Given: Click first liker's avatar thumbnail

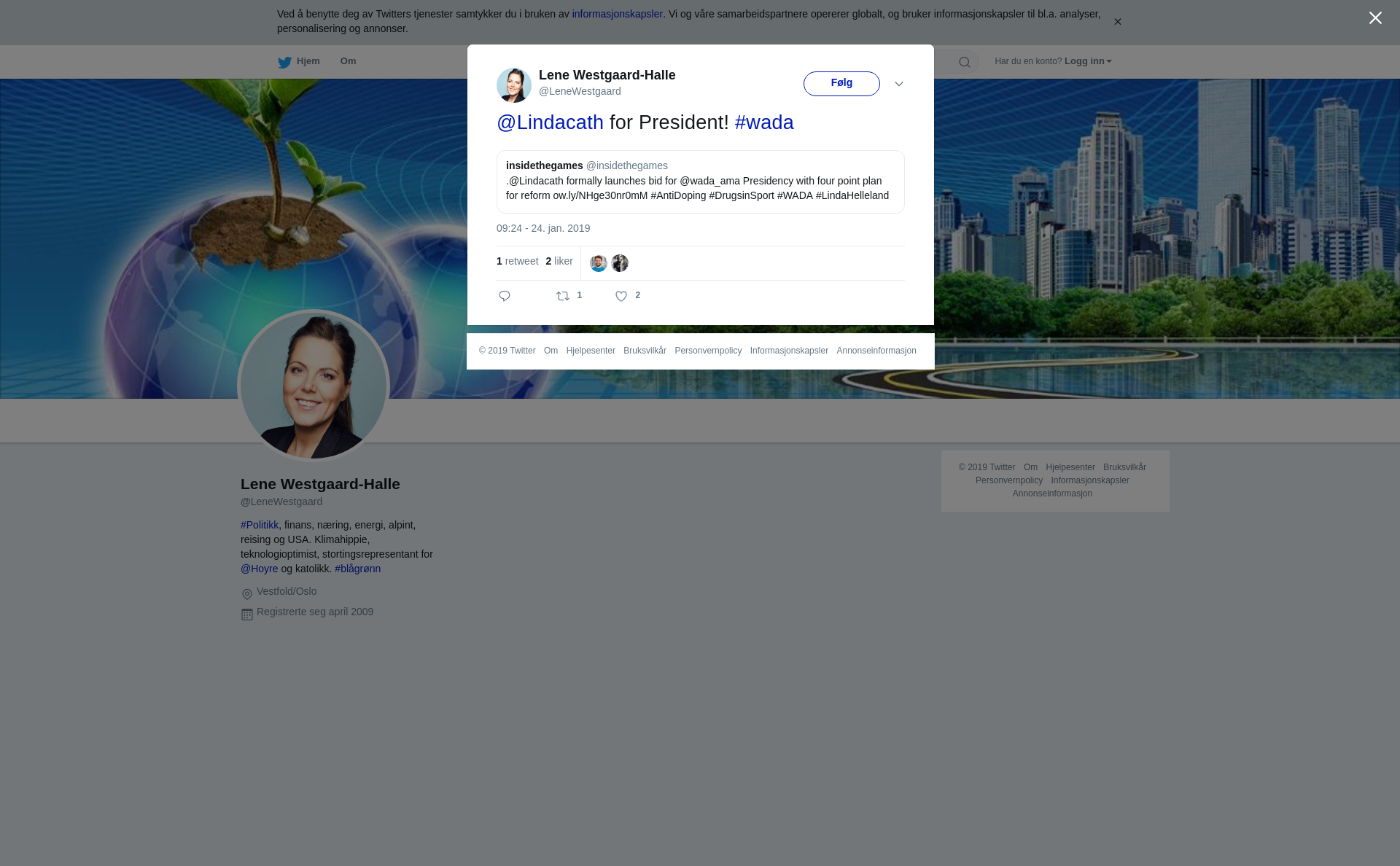Looking at the screenshot, I should 599,263.
